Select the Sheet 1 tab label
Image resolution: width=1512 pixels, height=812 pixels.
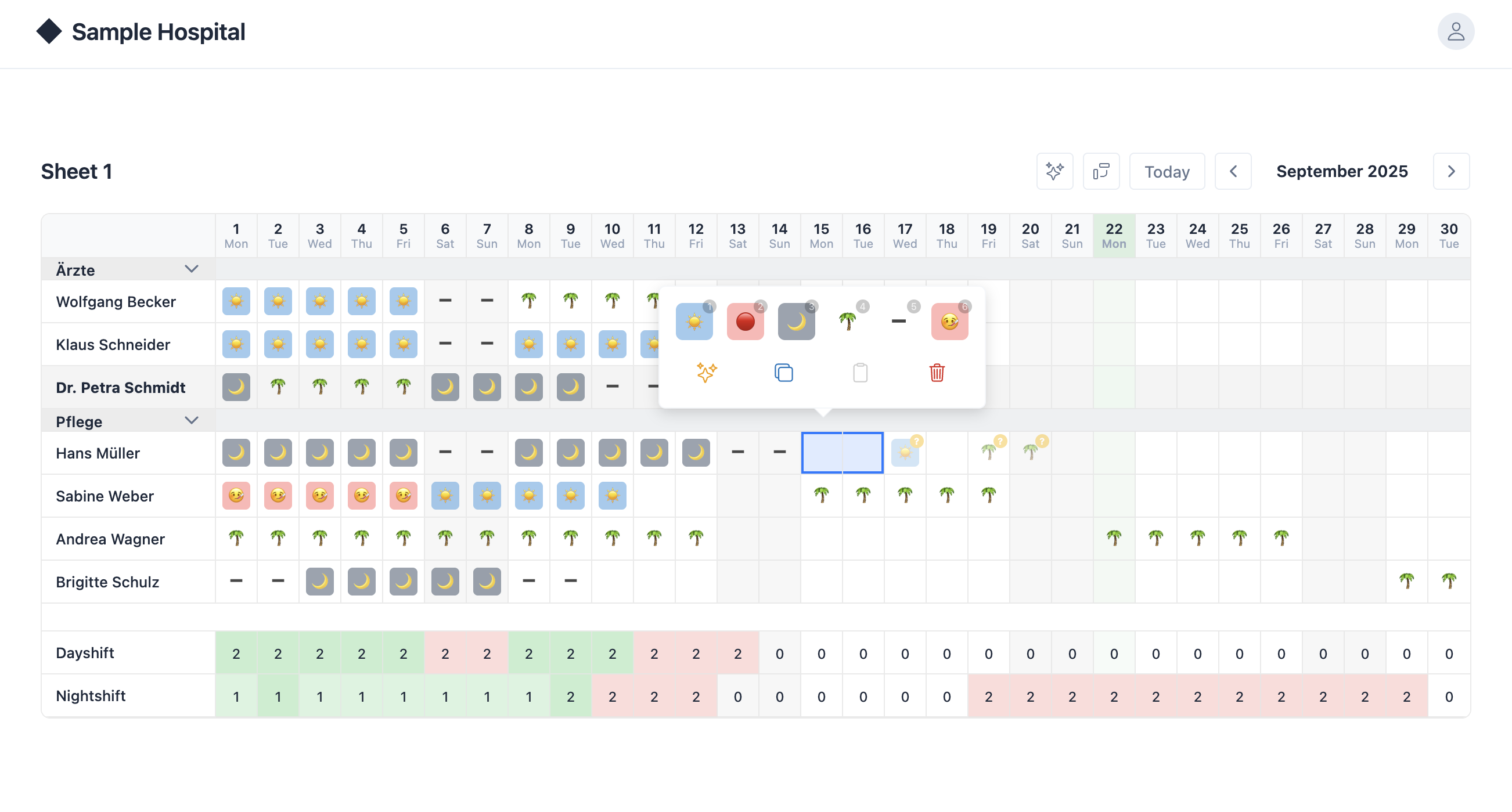(x=77, y=171)
